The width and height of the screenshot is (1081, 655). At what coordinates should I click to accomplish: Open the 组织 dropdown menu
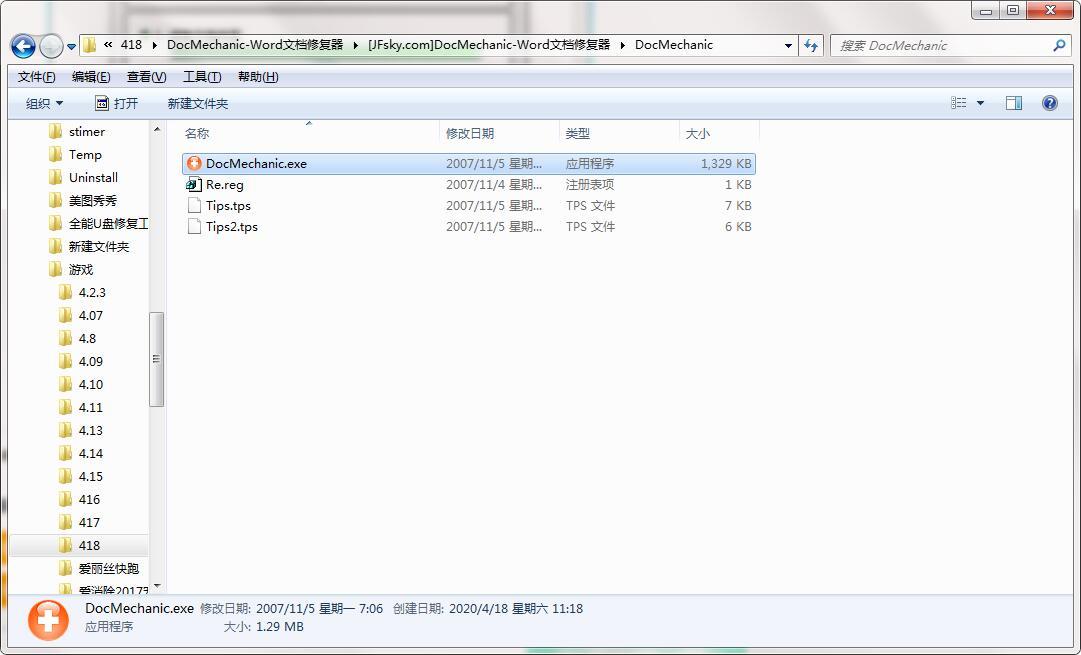(x=44, y=103)
